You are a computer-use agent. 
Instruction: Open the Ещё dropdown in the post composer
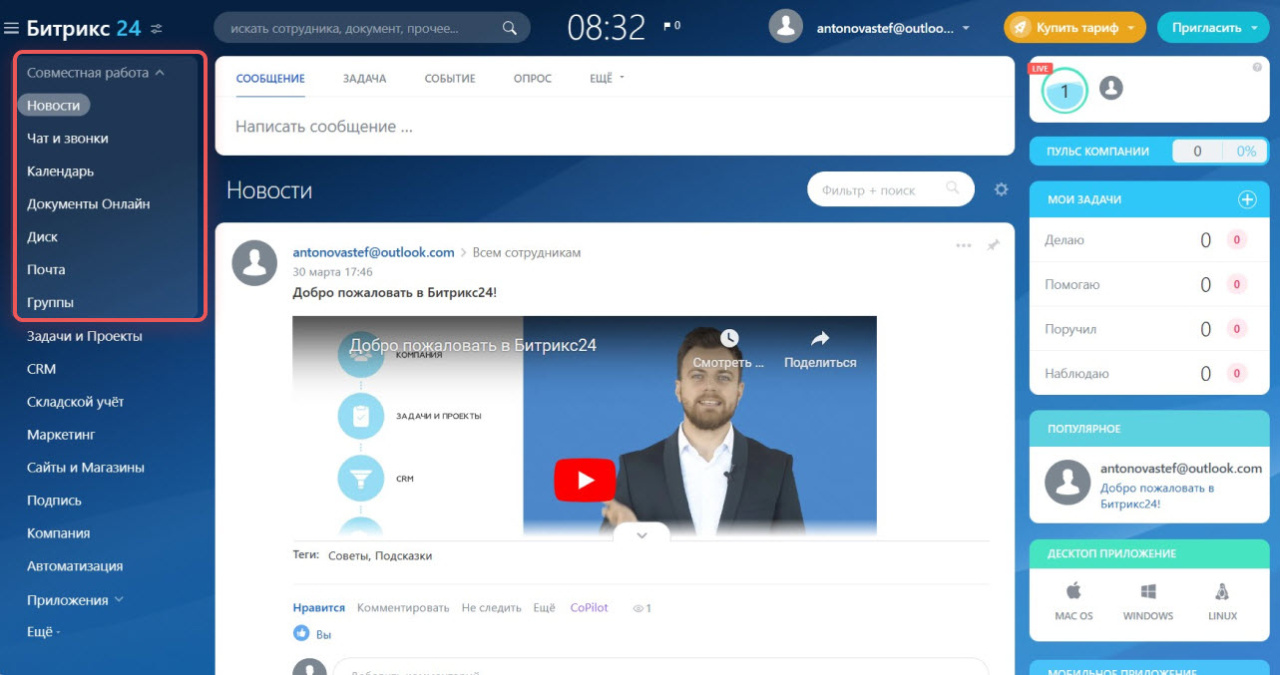(x=605, y=78)
